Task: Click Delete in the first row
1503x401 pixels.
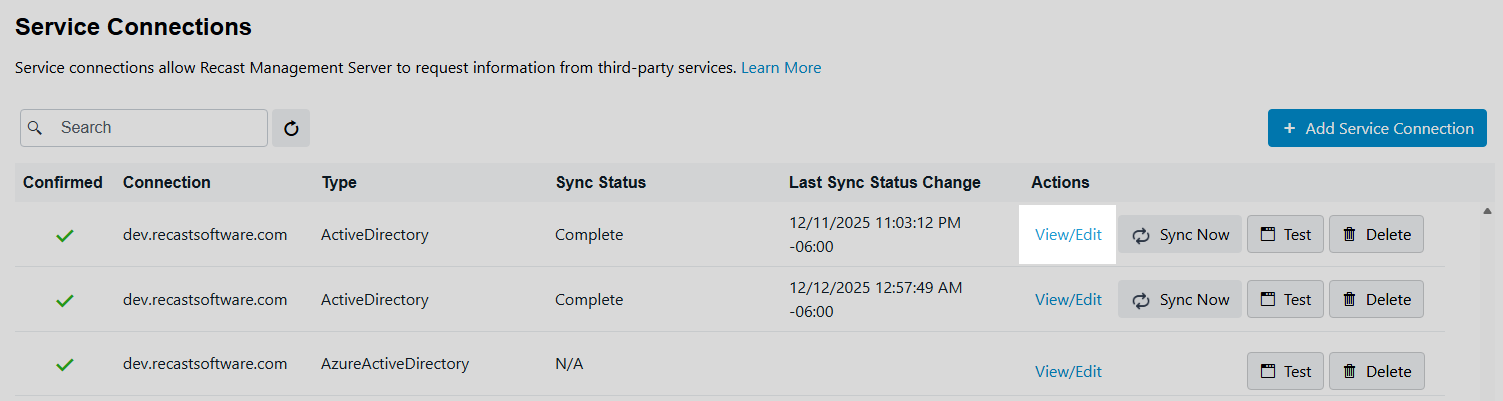Action: pyautogui.click(x=1376, y=235)
